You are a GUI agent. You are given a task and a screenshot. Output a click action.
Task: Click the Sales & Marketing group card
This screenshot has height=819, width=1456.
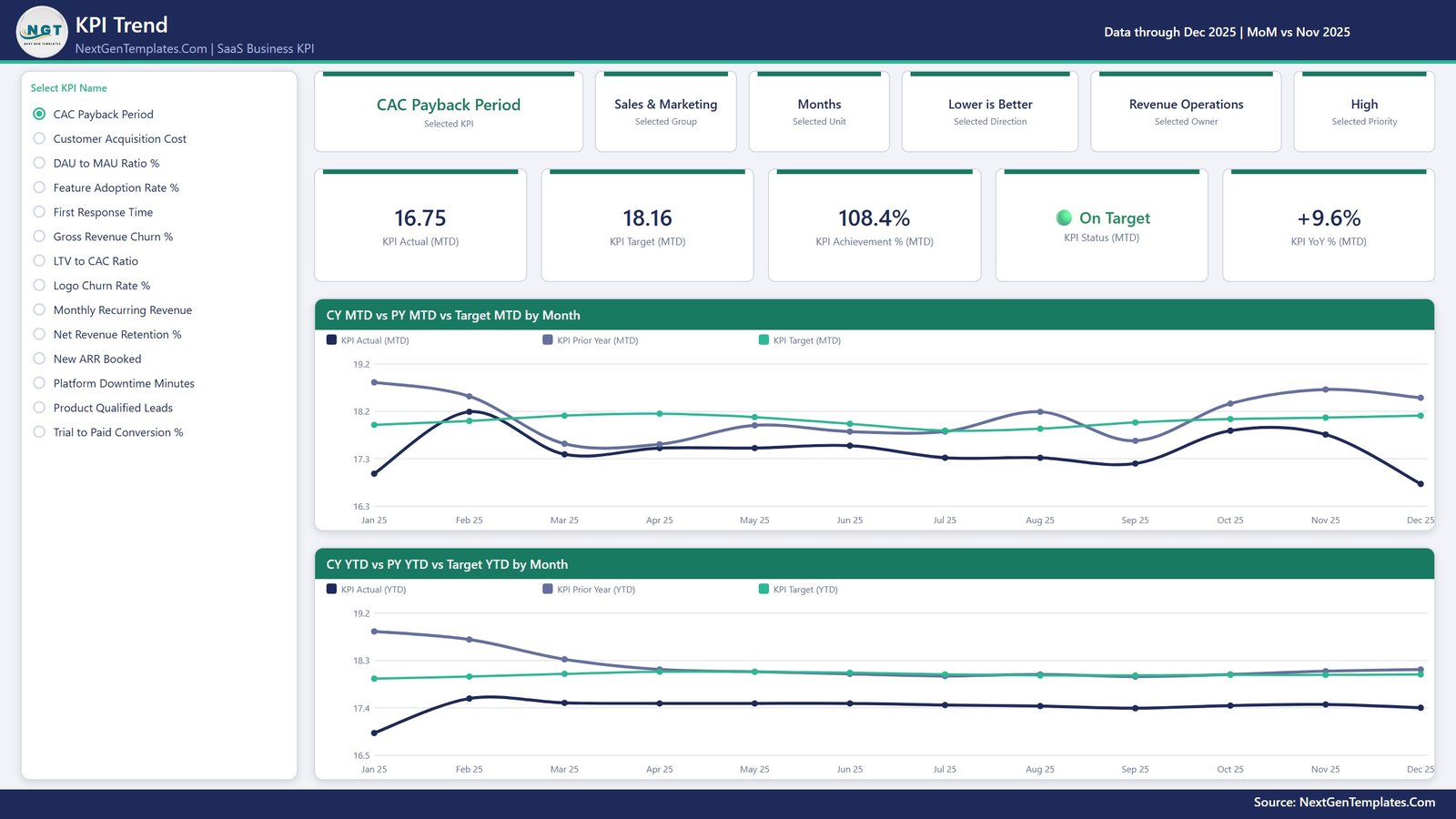(666, 112)
